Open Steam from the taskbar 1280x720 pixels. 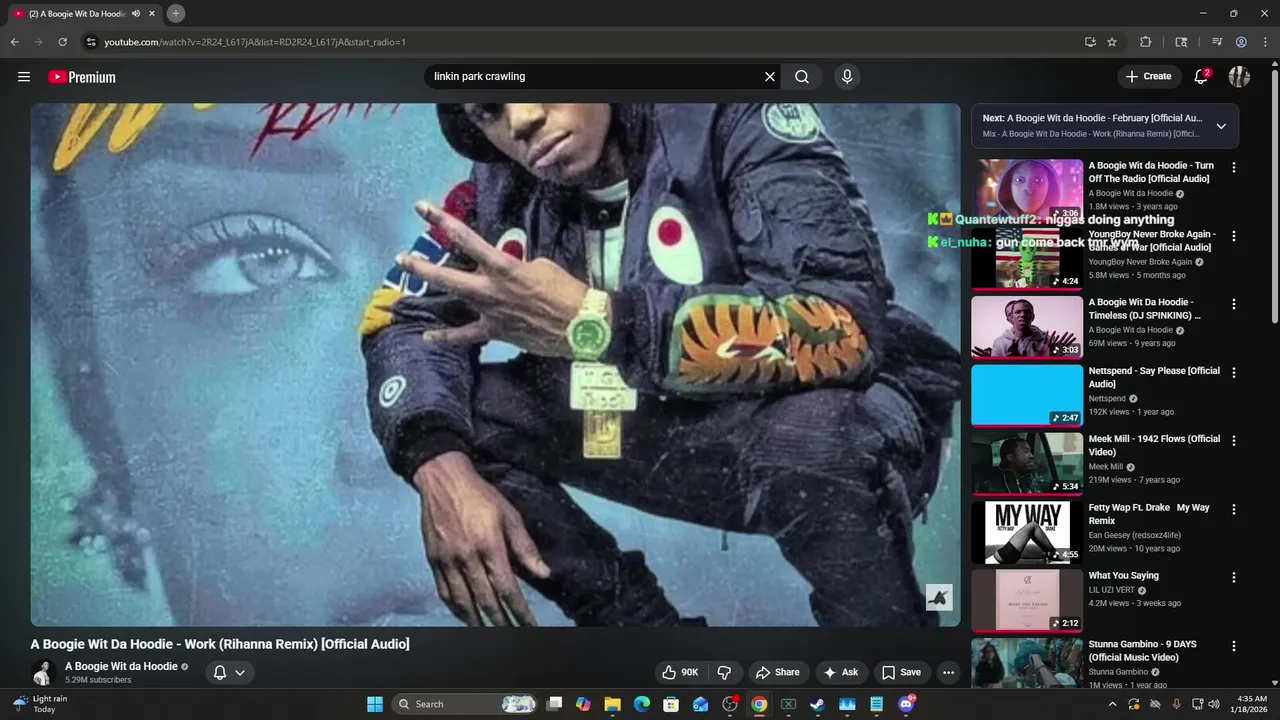[x=818, y=704]
